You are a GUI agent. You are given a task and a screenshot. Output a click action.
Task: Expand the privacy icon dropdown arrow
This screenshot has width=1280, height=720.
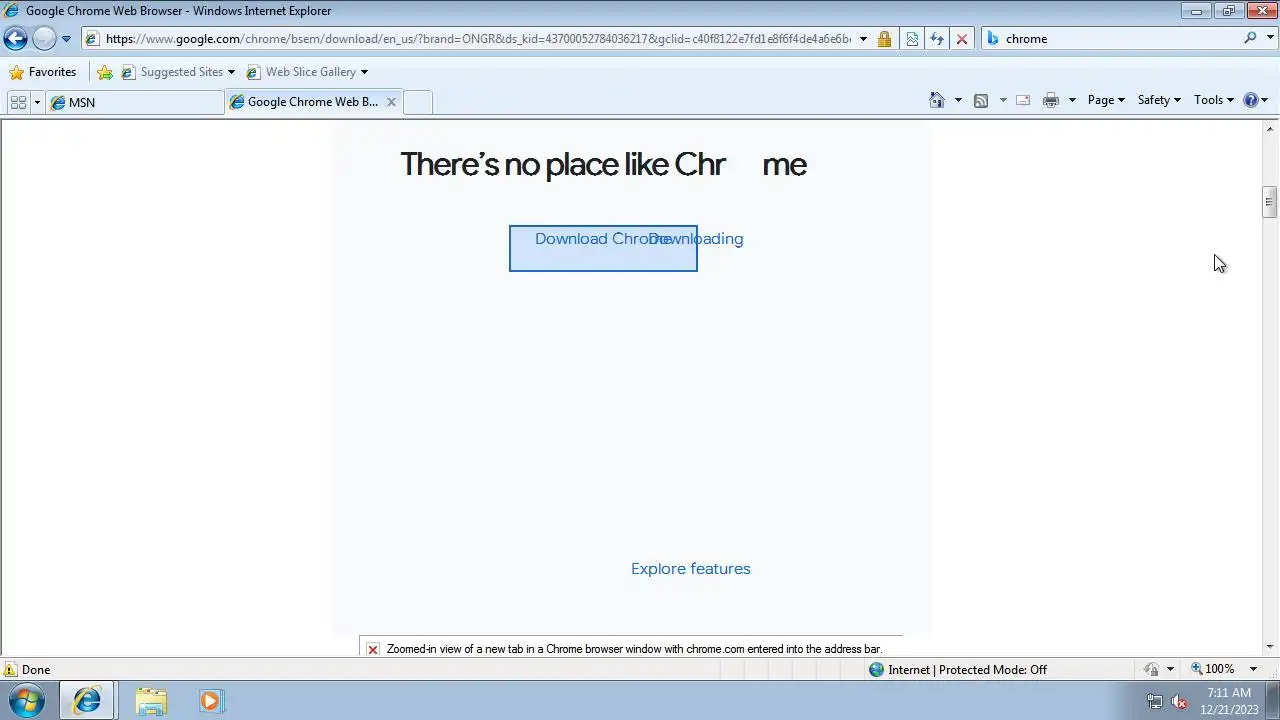(x=1170, y=669)
